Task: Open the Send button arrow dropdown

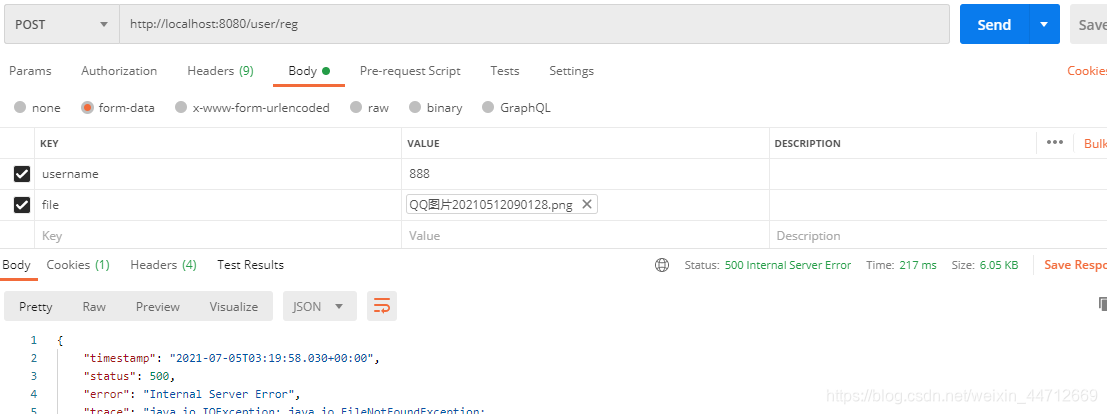Action: (x=1044, y=24)
